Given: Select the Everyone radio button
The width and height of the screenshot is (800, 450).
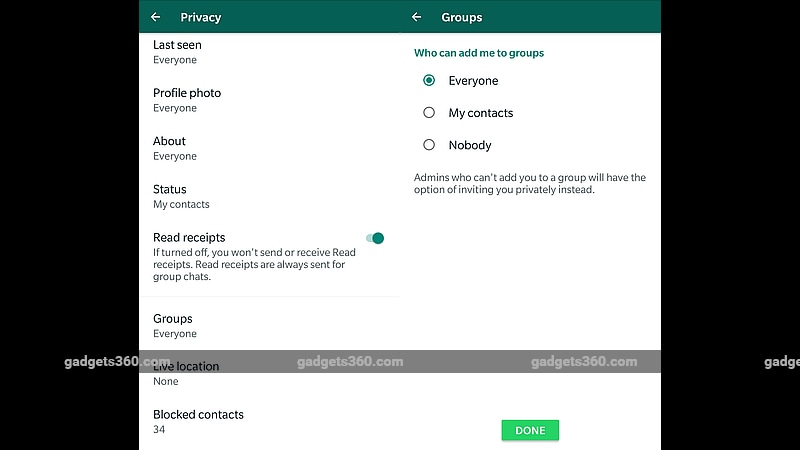Looking at the screenshot, I should pos(429,81).
